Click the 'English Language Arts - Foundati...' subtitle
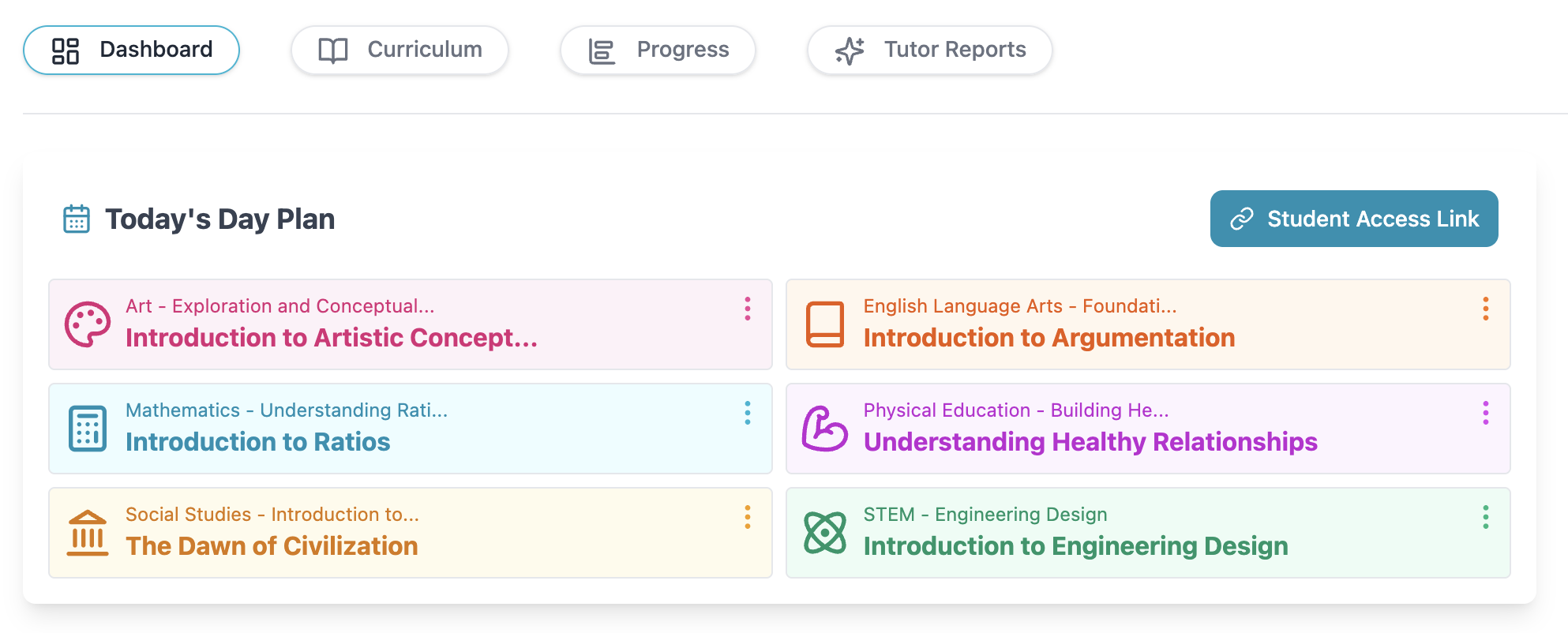 coord(1020,306)
